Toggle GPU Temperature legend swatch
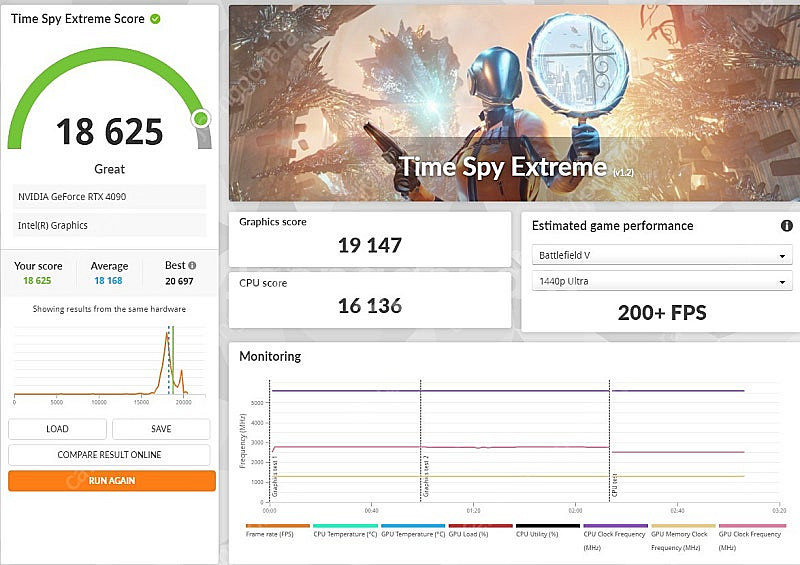Viewport: 800px width, 565px height. [x=412, y=526]
